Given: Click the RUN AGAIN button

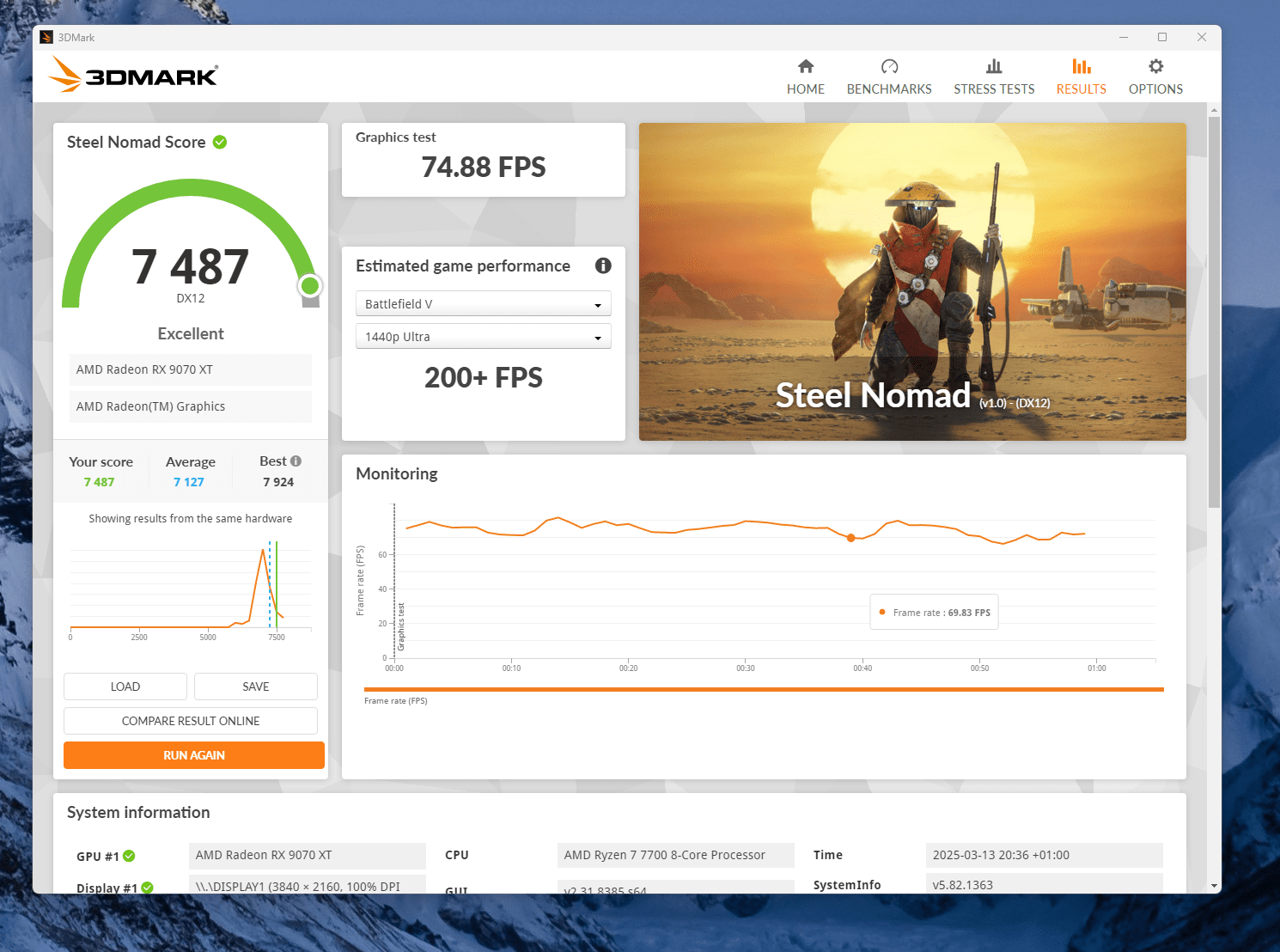Looking at the screenshot, I should tap(194, 755).
